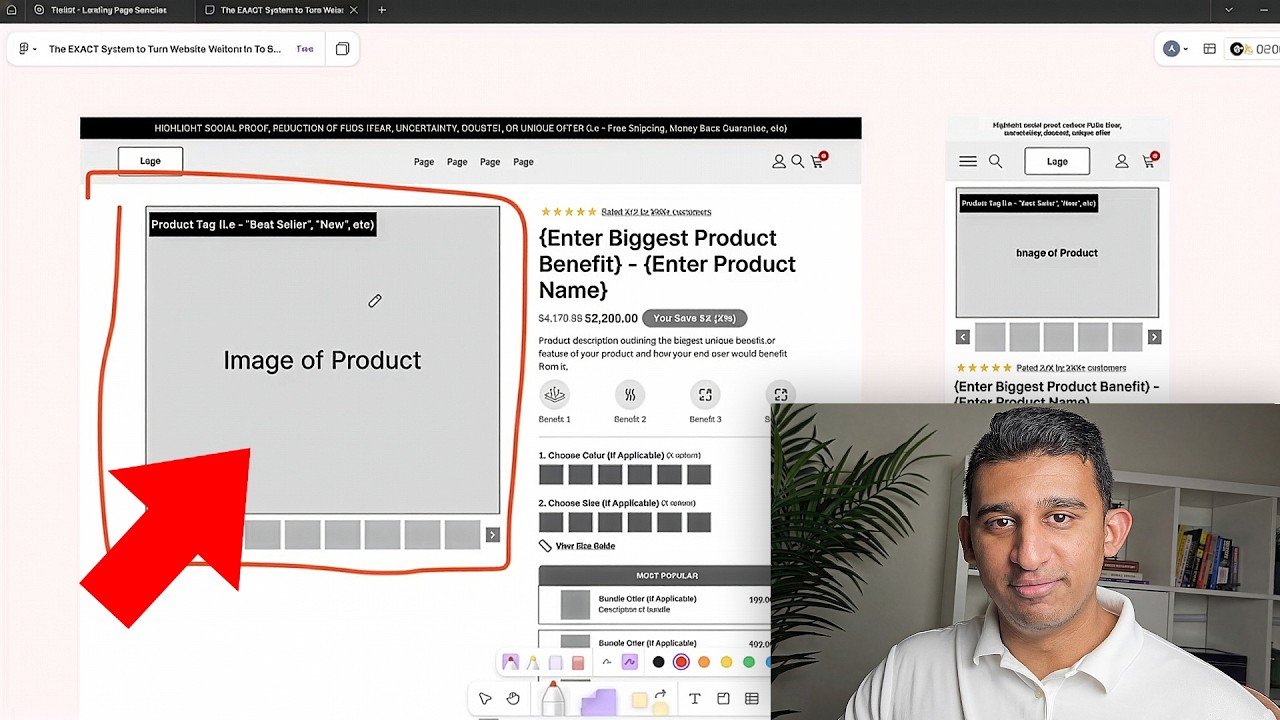Image resolution: width=1280 pixels, height=720 pixels.
Task: Open the View Size Guide link
Action: [x=585, y=546]
